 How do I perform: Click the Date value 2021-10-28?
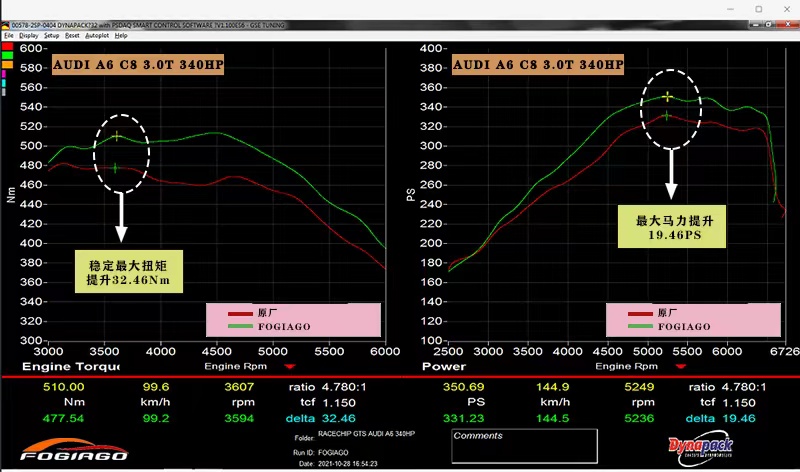click(347, 464)
